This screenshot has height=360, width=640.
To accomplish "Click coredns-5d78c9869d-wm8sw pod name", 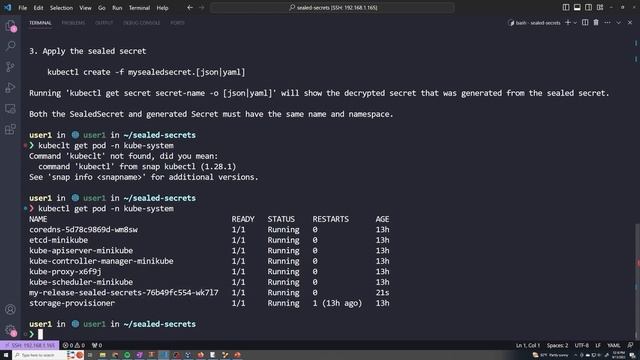I will pos(83,230).
